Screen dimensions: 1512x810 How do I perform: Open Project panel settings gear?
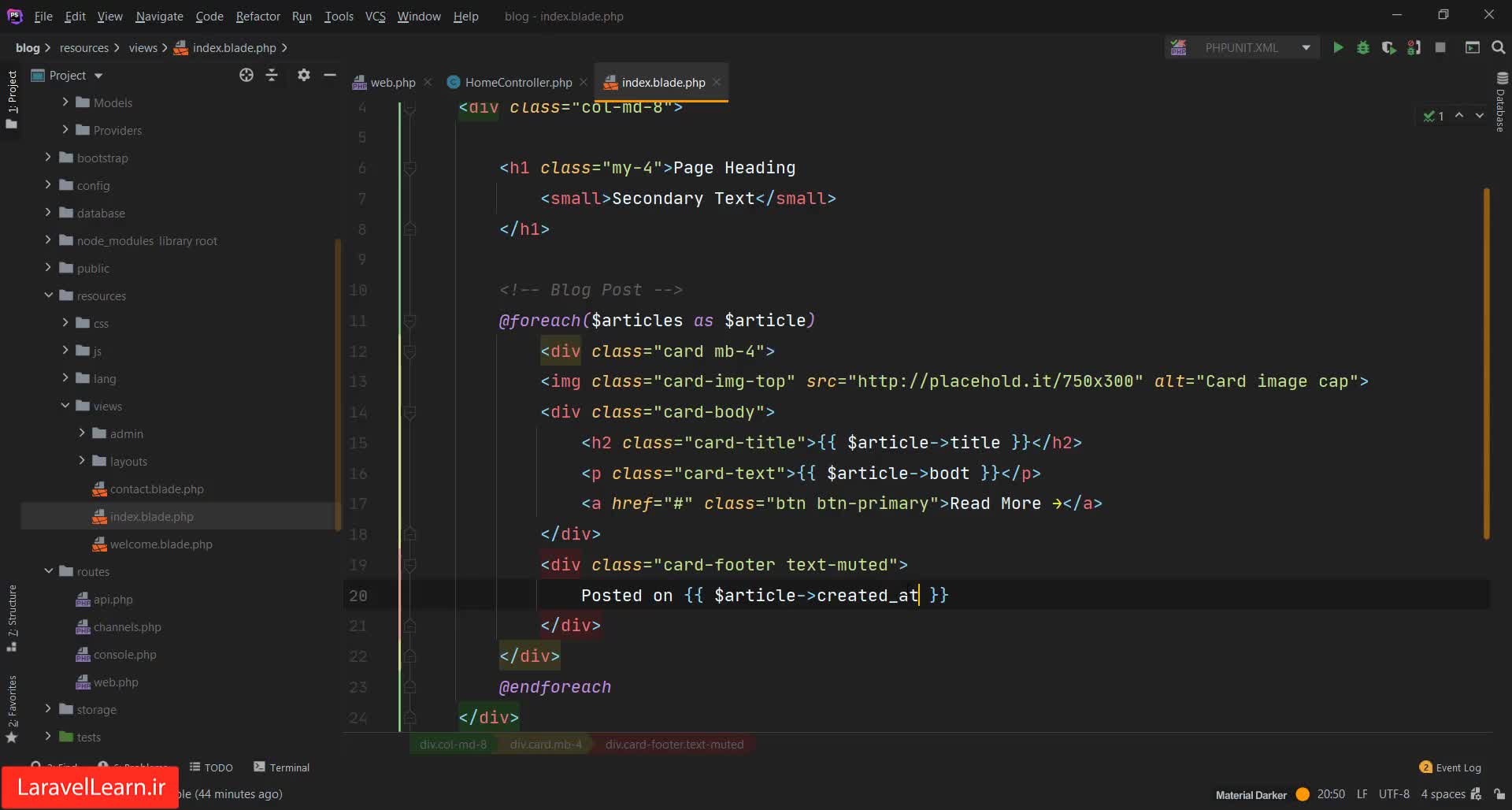[x=303, y=75]
